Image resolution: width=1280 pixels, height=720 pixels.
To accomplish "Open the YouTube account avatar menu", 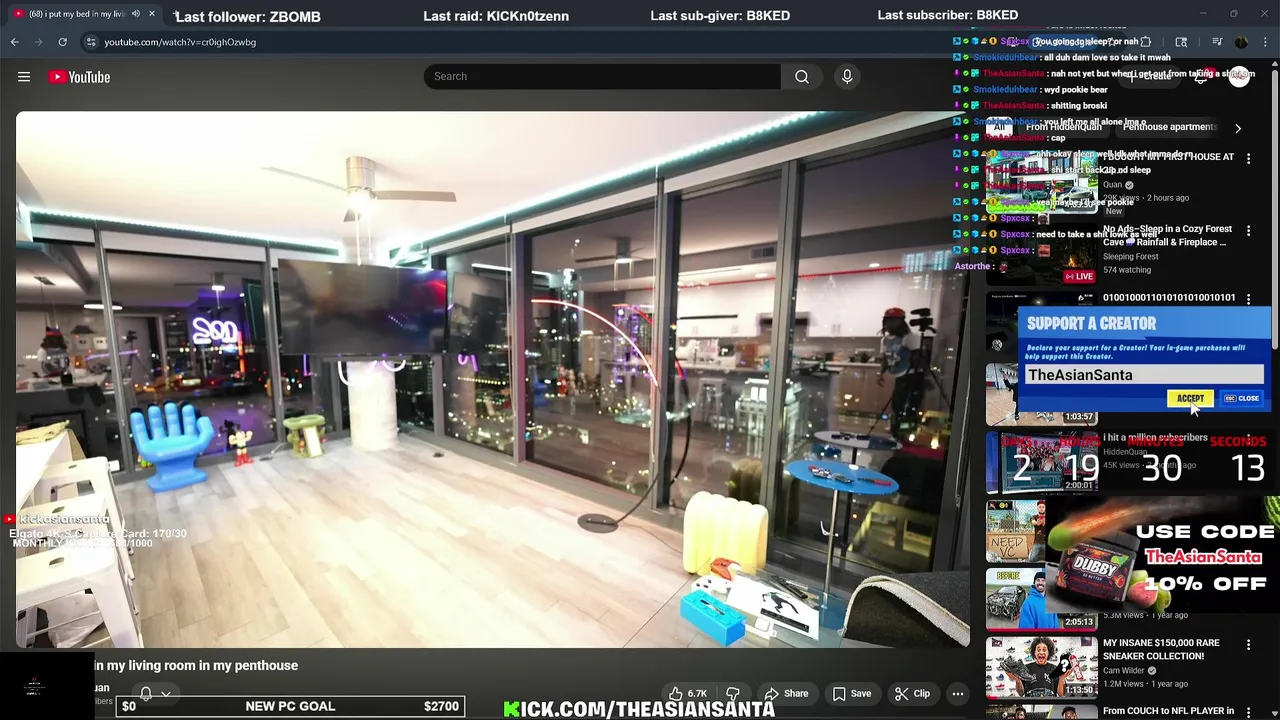I will [1239, 77].
